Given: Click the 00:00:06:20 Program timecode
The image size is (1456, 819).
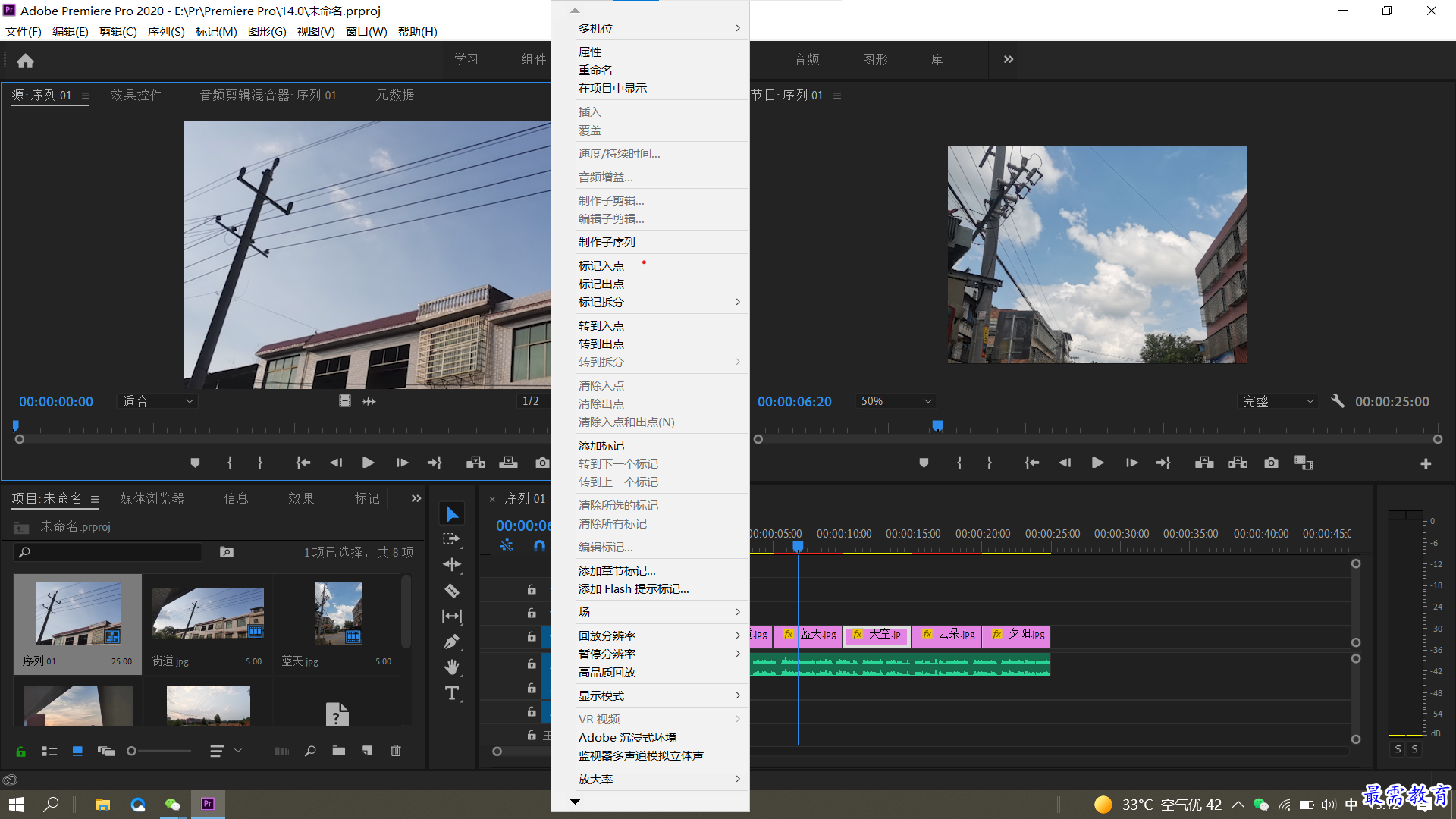Looking at the screenshot, I should click(x=795, y=401).
